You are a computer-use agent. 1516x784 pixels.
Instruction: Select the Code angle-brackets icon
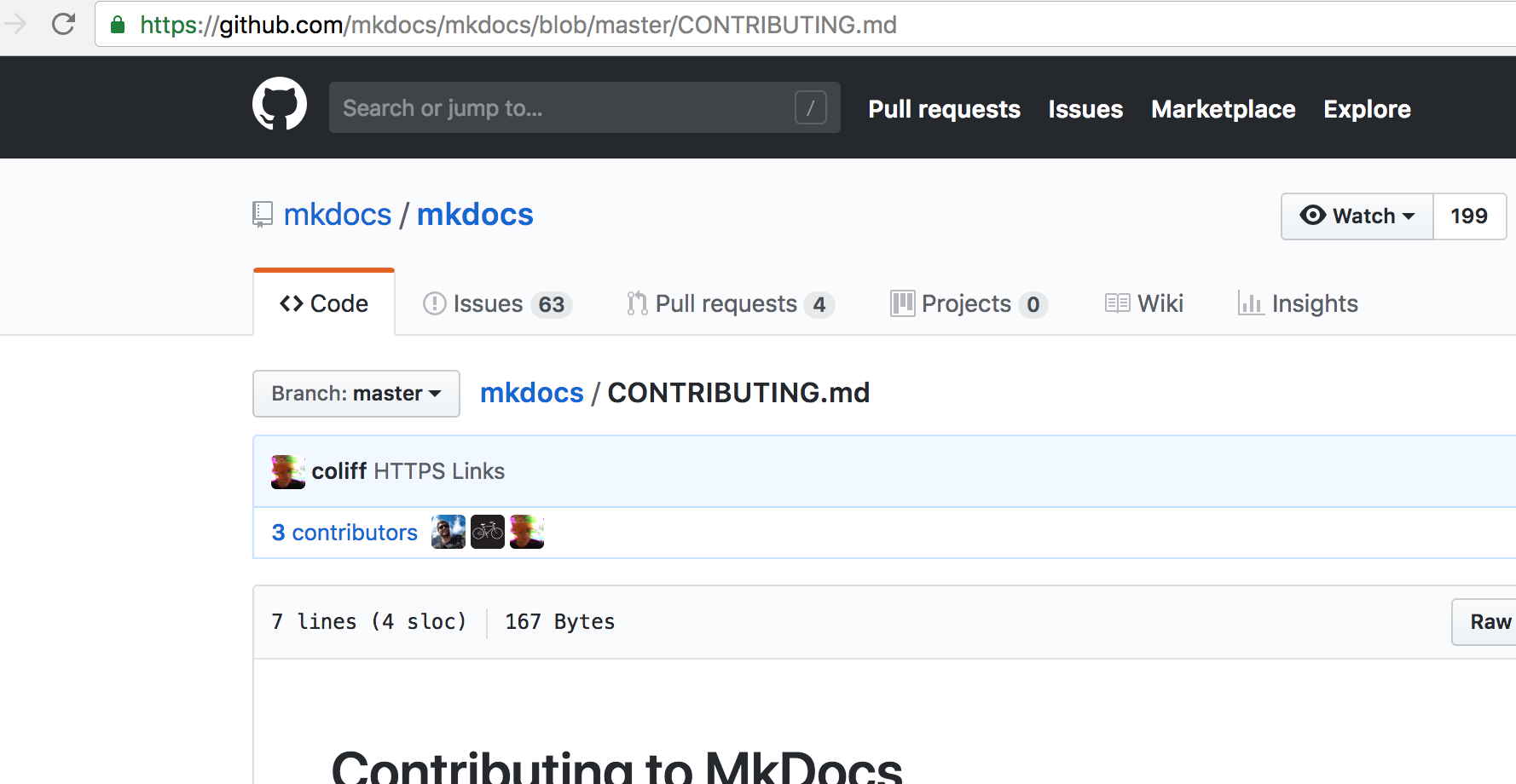[293, 303]
